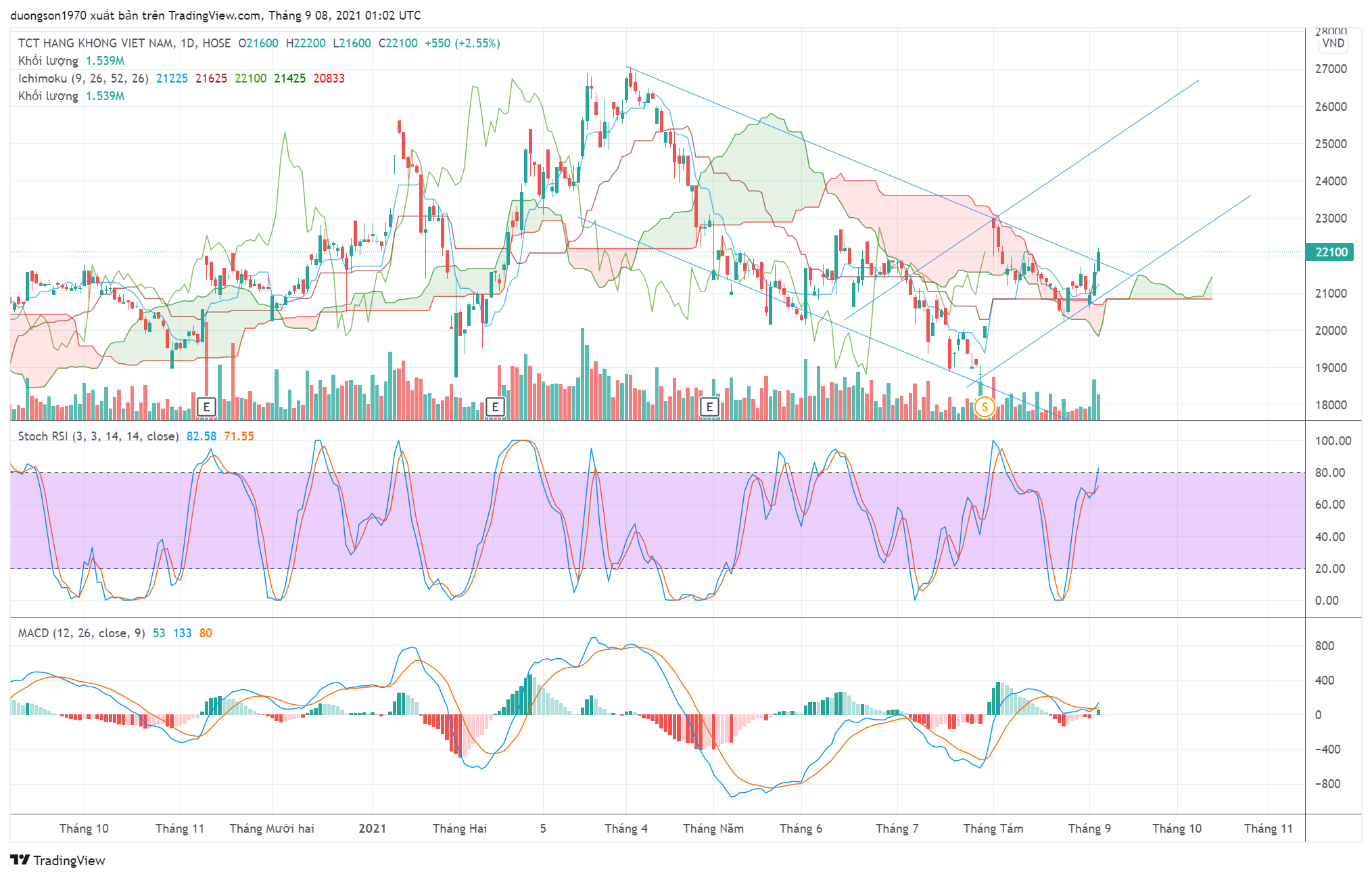Screen dimensions: 1372x878
Task: Click the Ichimoku (9, 26, 52, 26) indicator legend
Action: coord(83,78)
